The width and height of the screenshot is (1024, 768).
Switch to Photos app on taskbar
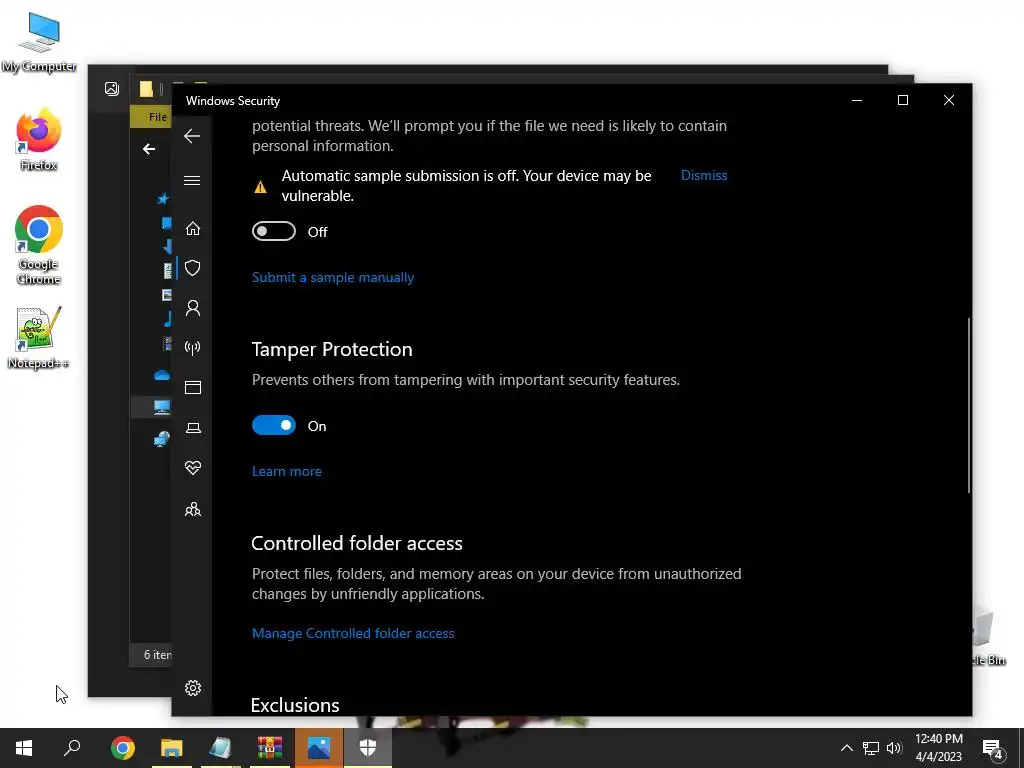pyautogui.click(x=319, y=748)
